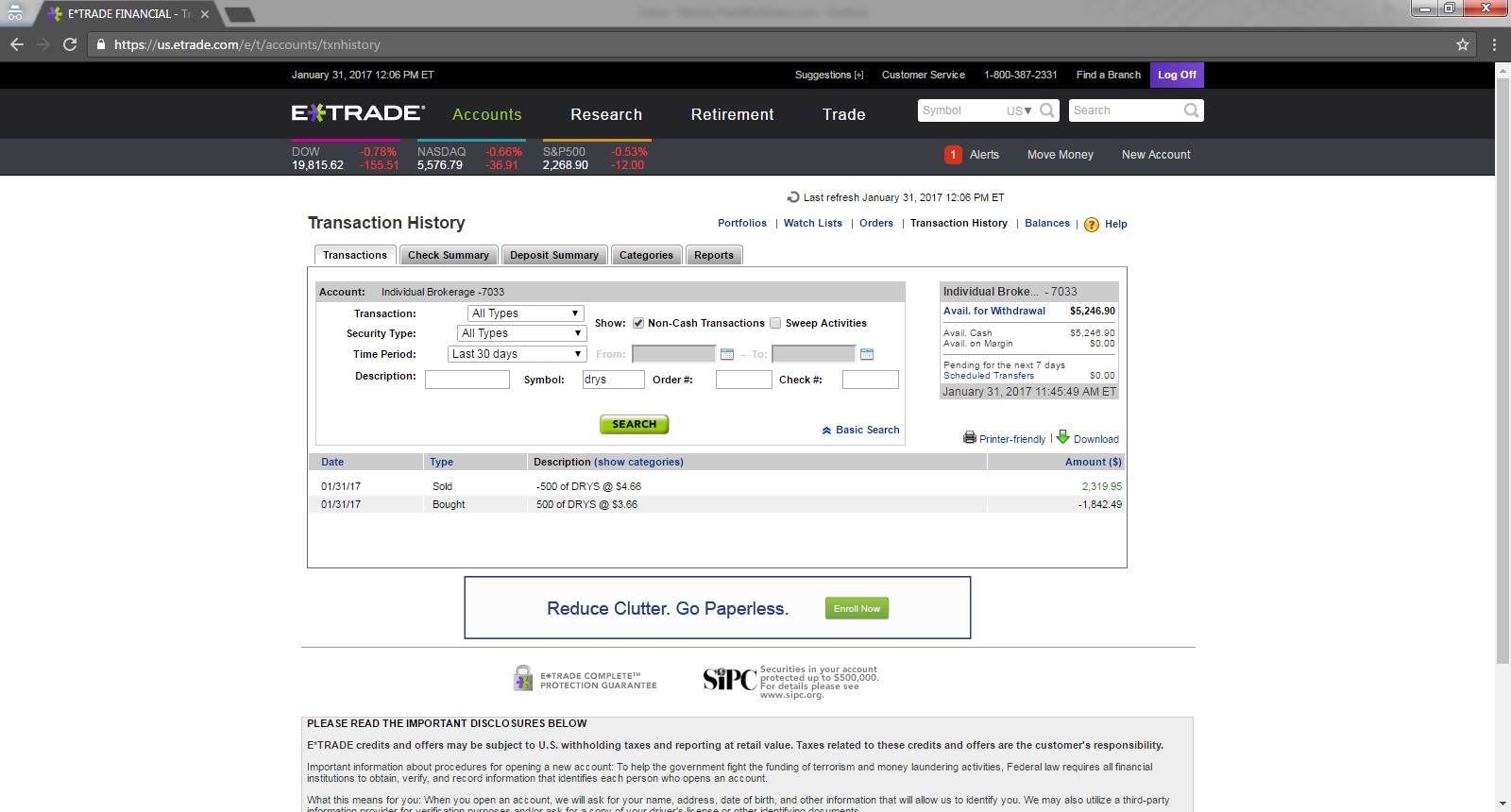Open the From date calendar icon
Screen dimensions: 1511x812
click(727, 354)
